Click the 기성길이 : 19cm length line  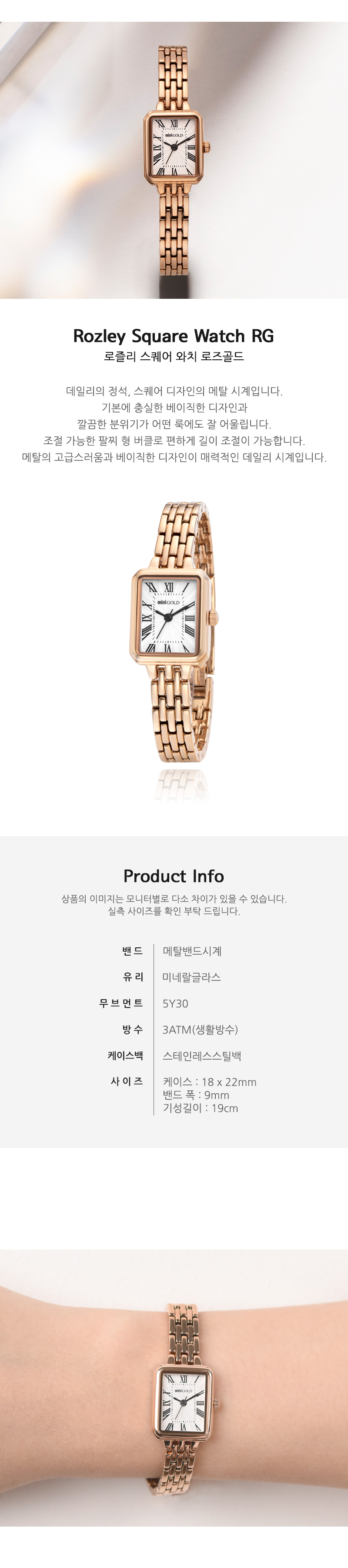(200, 1108)
